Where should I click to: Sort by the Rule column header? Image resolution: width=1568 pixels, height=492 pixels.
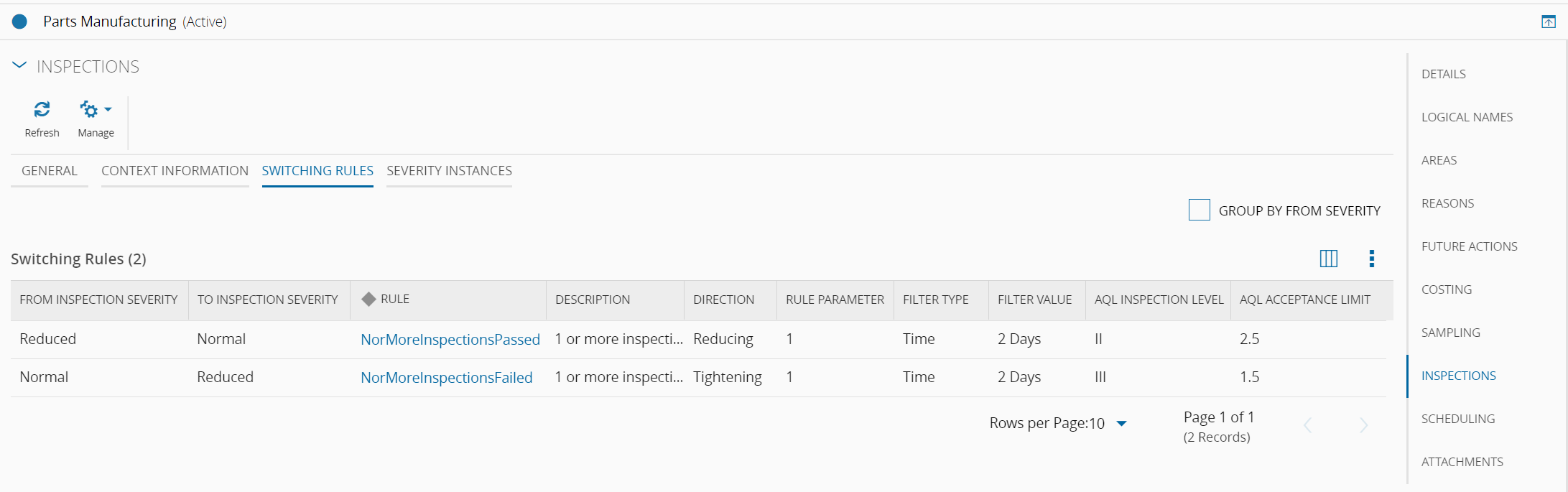394,300
